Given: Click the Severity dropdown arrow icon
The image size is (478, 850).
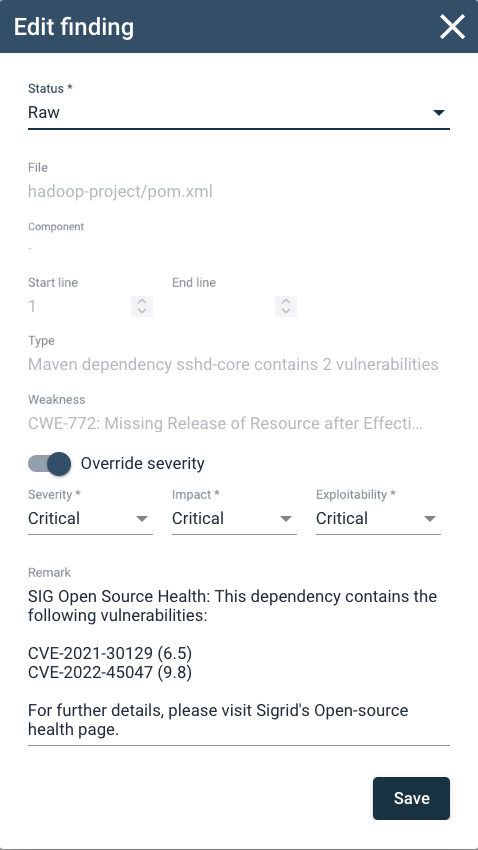Looking at the screenshot, I should (x=142, y=519).
